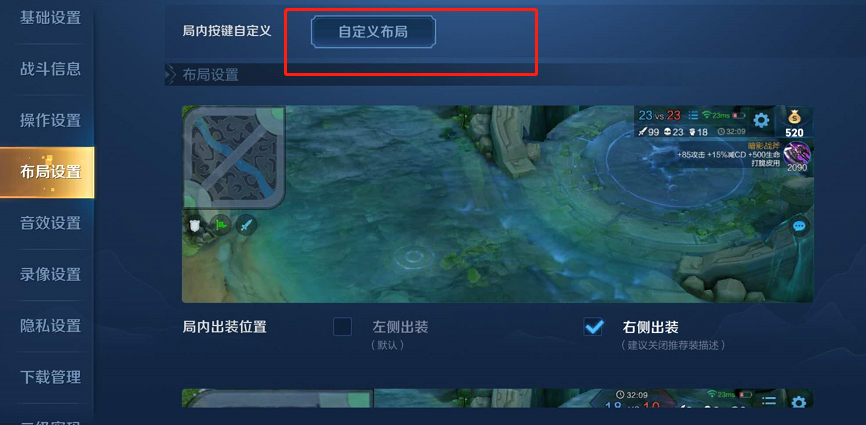Open the 基础设置 tab
The height and width of the screenshot is (425, 866).
(50, 18)
